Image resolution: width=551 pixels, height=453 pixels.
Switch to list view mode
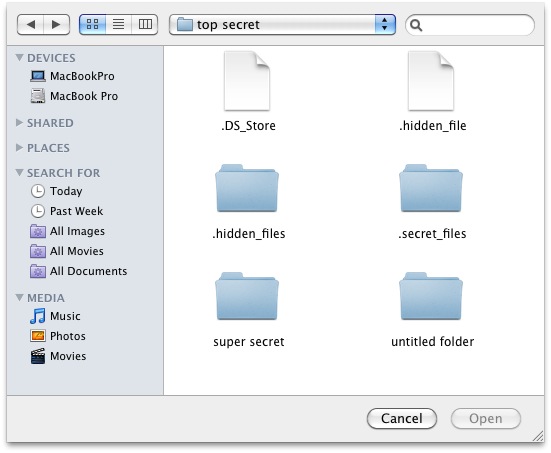(x=118, y=25)
